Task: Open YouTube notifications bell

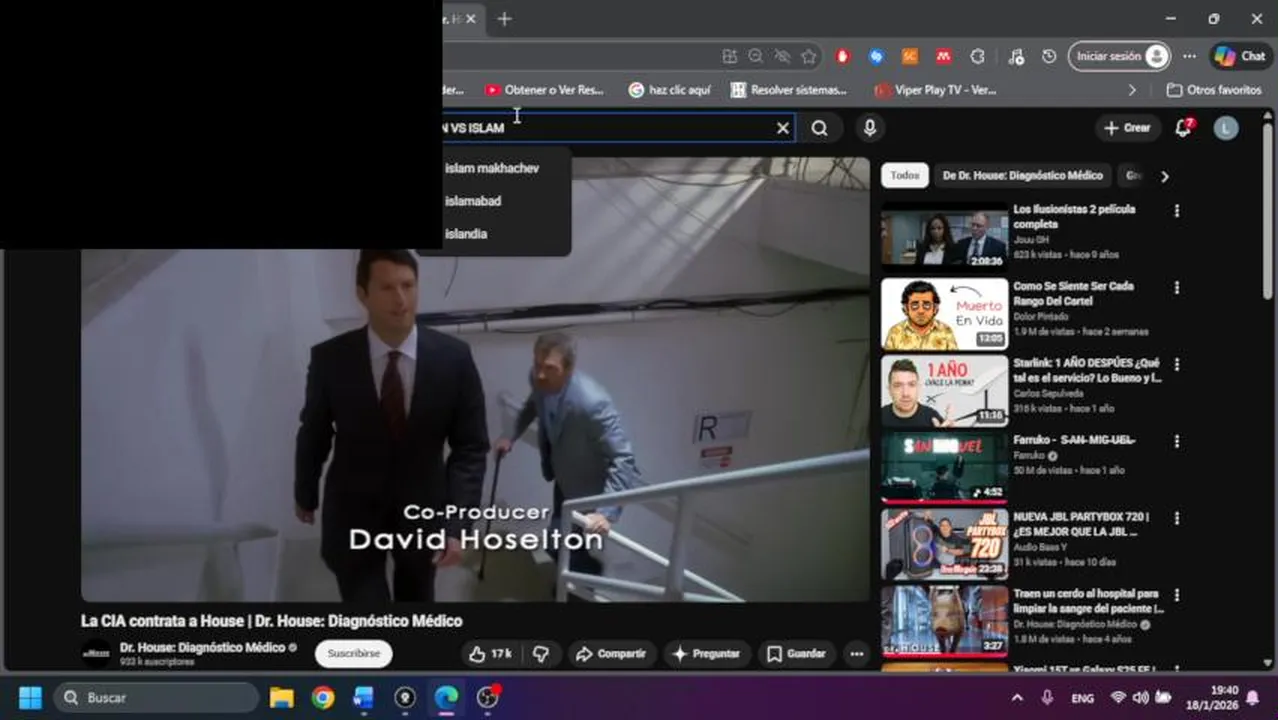Action: [1183, 127]
